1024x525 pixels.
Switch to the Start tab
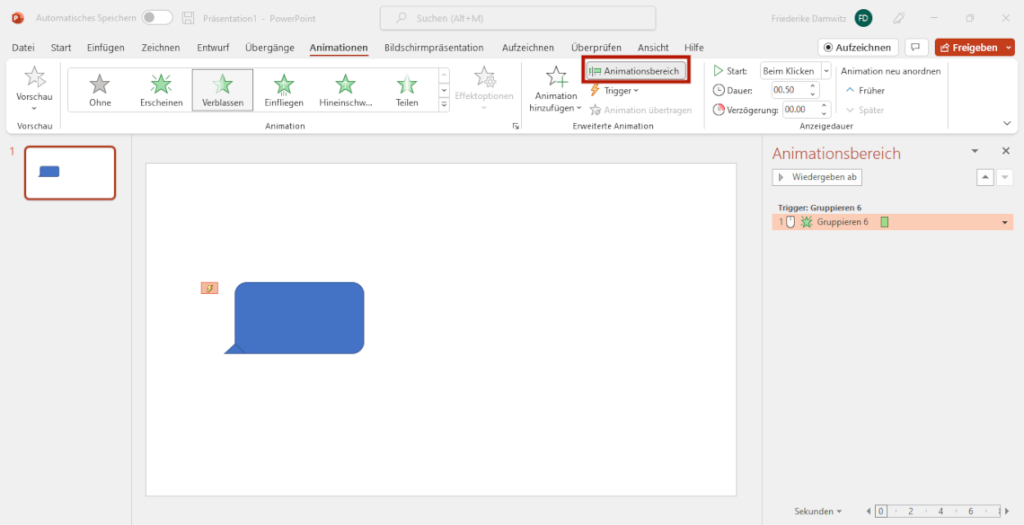[x=61, y=48]
